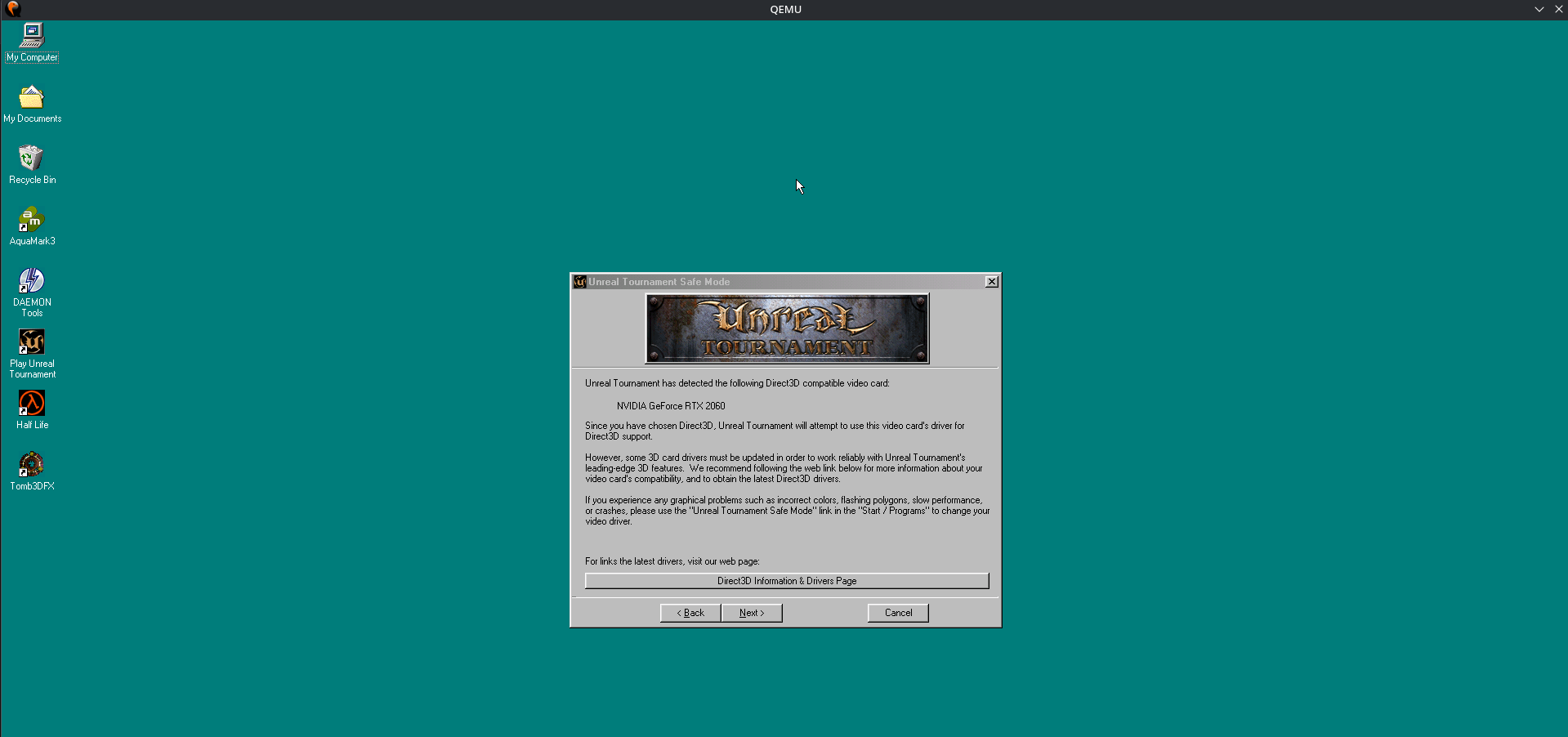The width and height of the screenshot is (1568, 737).
Task: Click the Half Life shortcut icon
Action: [x=32, y=404]
